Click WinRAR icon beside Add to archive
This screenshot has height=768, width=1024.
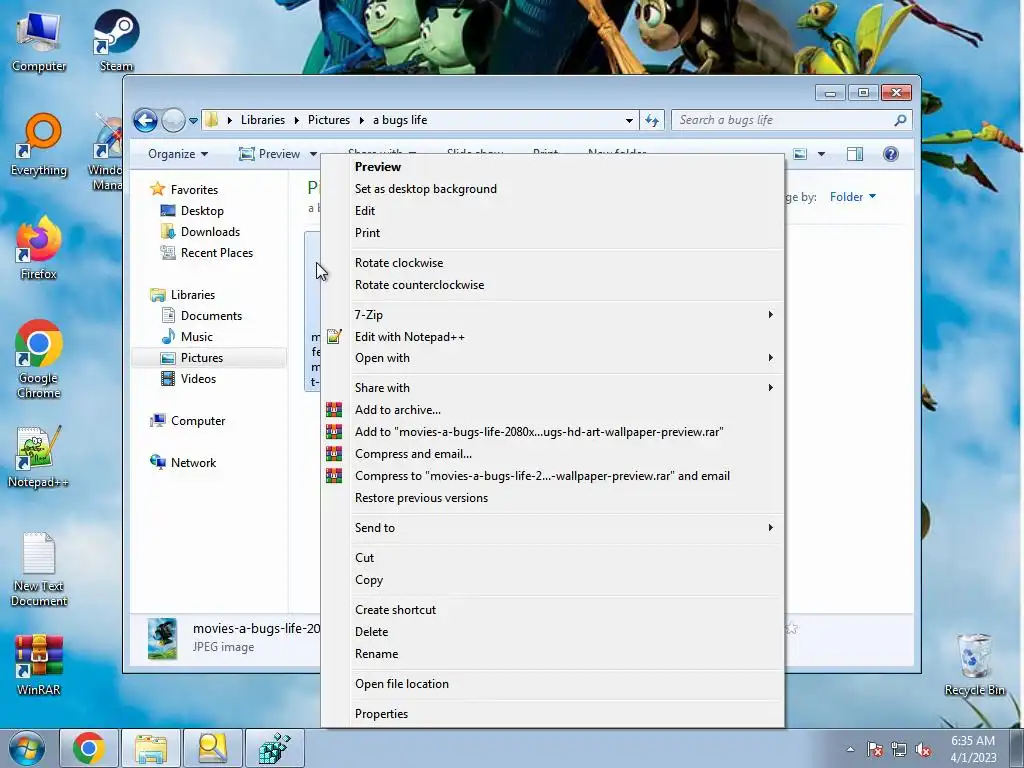334,410
